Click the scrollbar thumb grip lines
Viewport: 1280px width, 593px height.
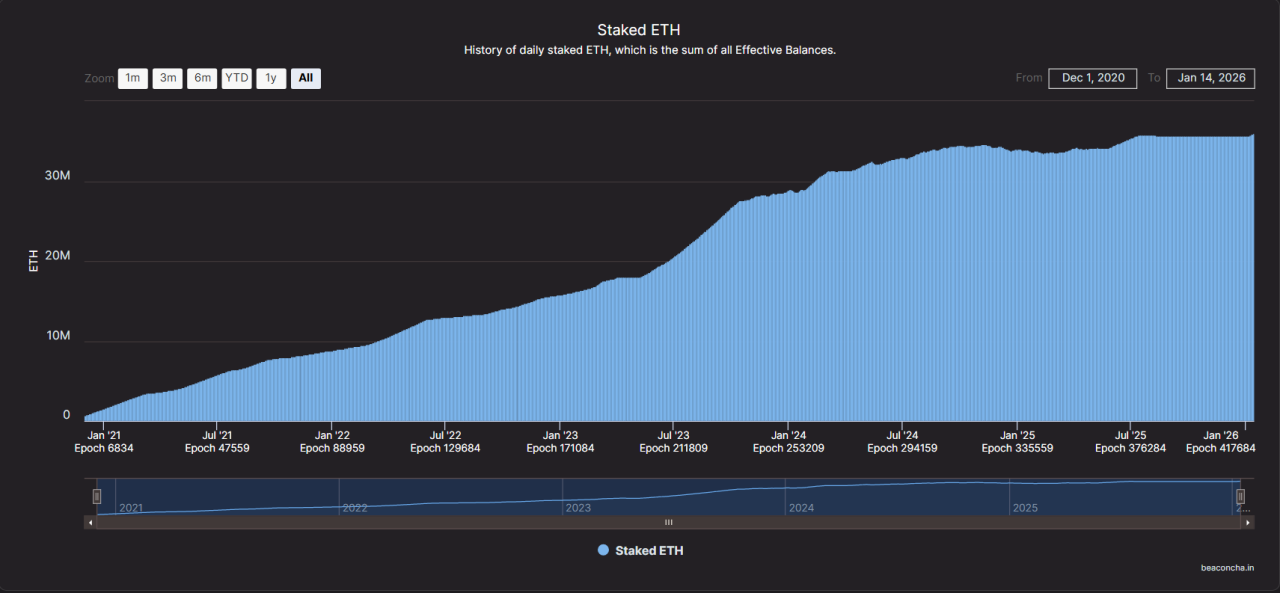click(x=668, y=522)
